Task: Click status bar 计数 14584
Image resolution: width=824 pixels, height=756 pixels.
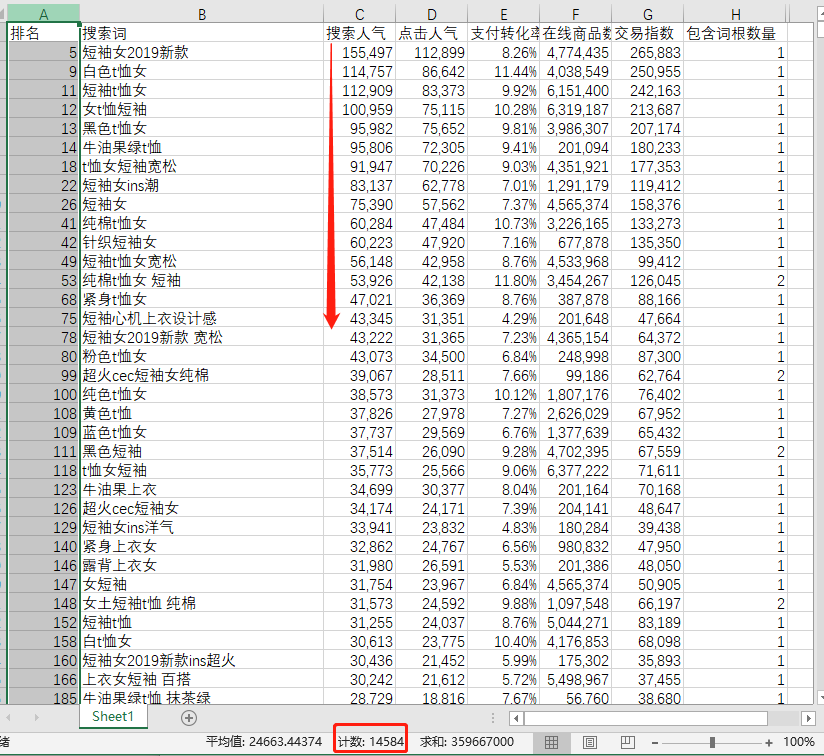Action: coord(371,742)
